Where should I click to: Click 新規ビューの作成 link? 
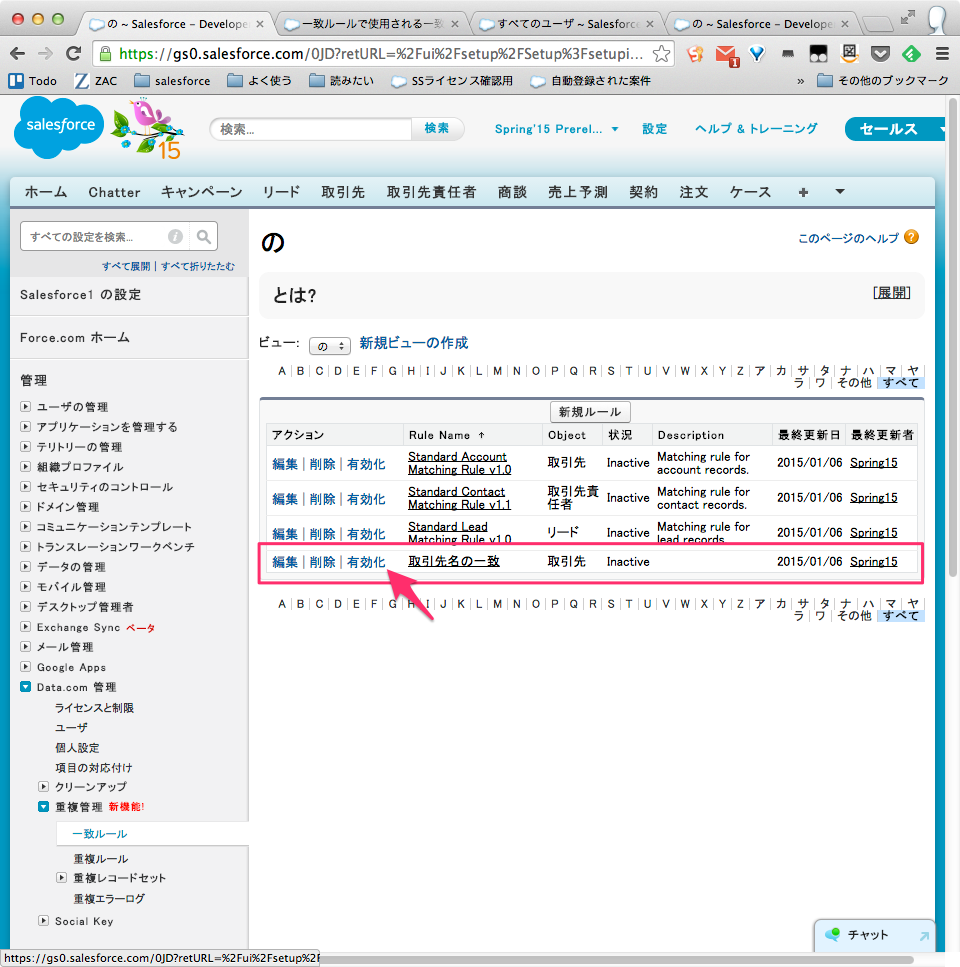(414, 343)
